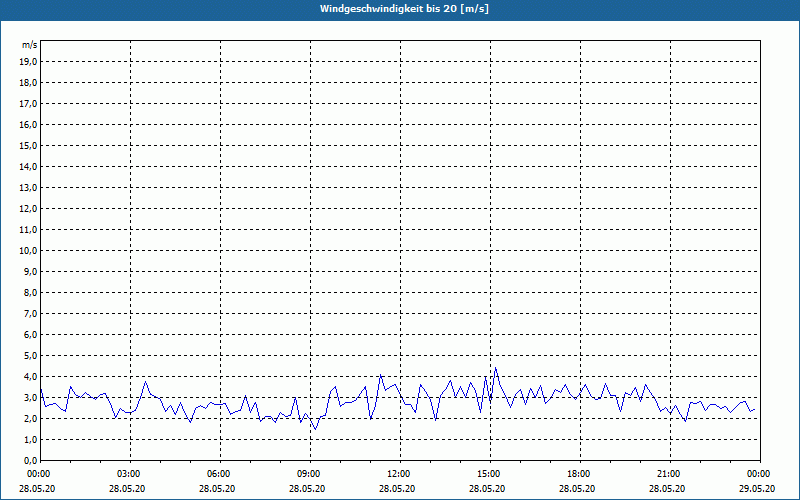Click the wind speed peak after 15:00

(495, 368)
